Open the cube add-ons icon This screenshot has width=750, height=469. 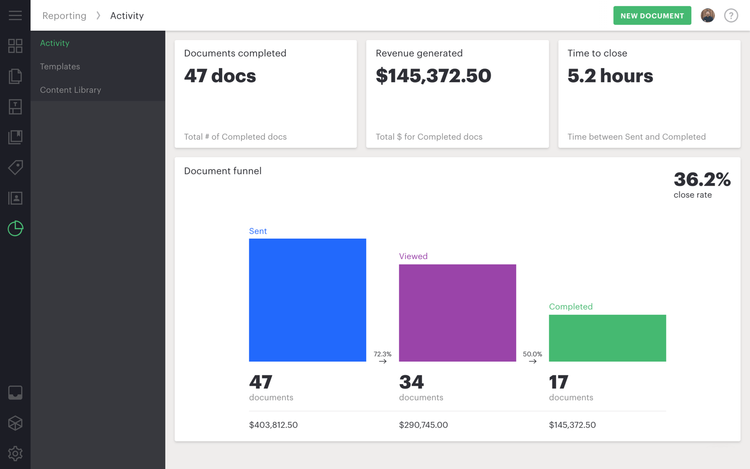pyautogui.click(x=15, y=423)
